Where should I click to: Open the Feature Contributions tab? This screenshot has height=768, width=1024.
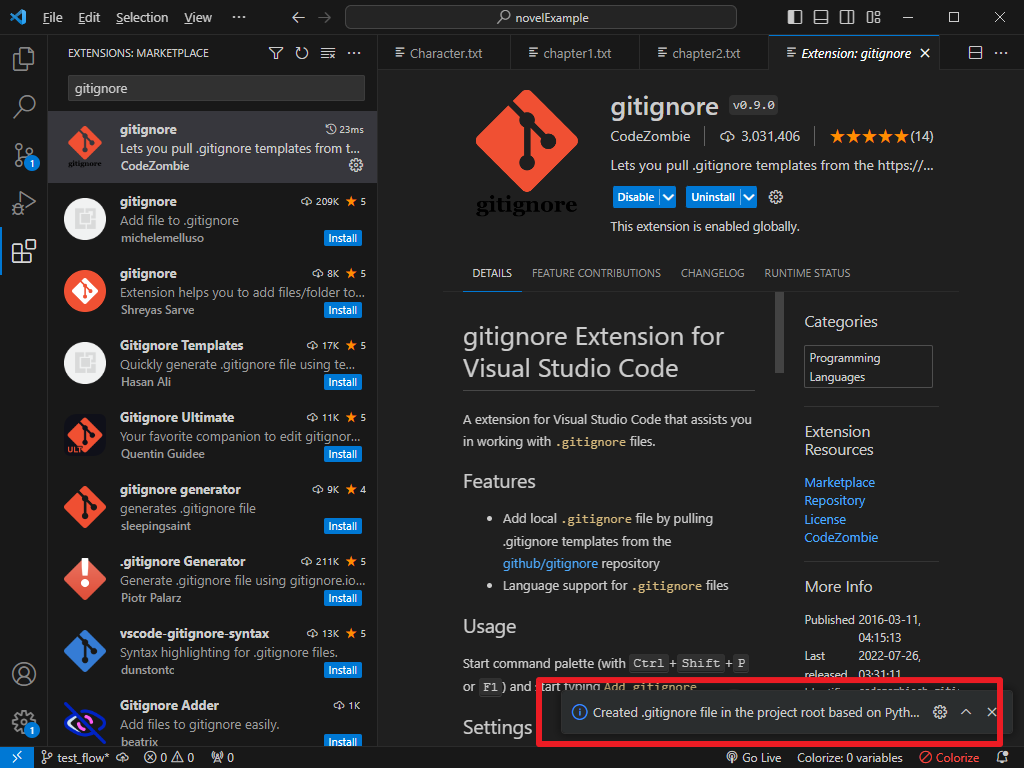(596, 273)
